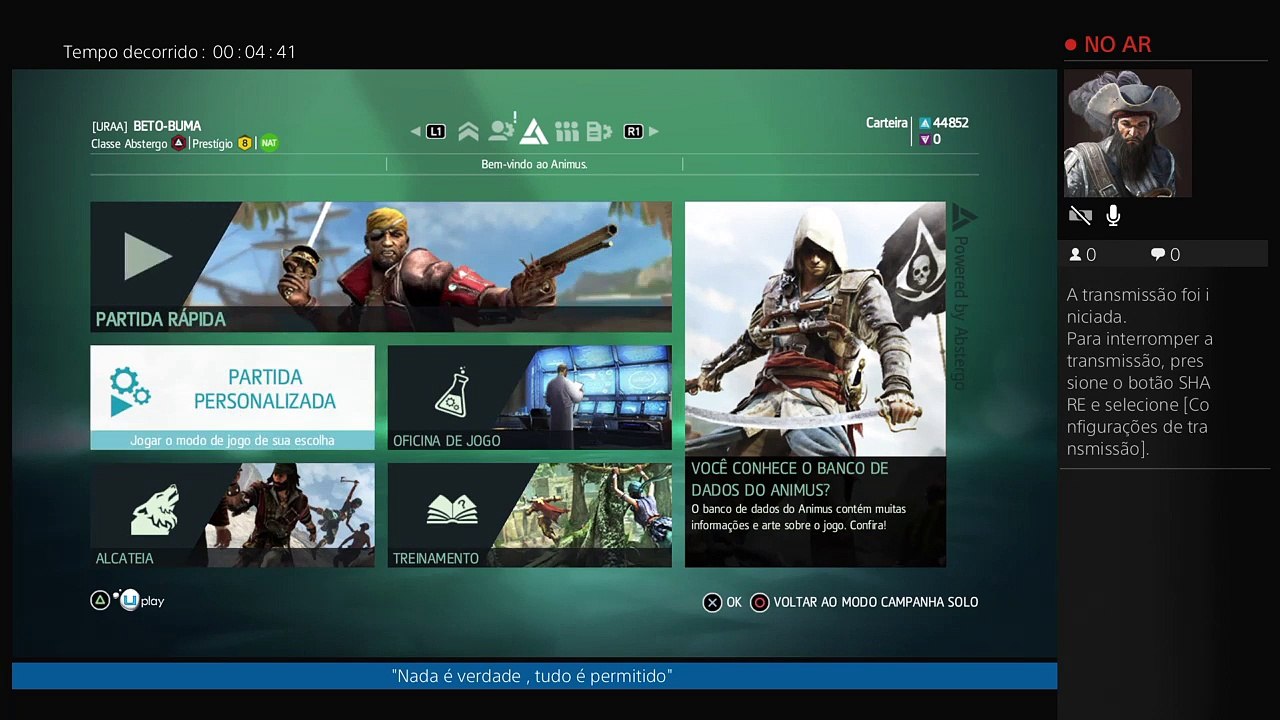The image size is (1280, 720).
Task: Click the red NO AR live indicator
Action: point(1108,44)
